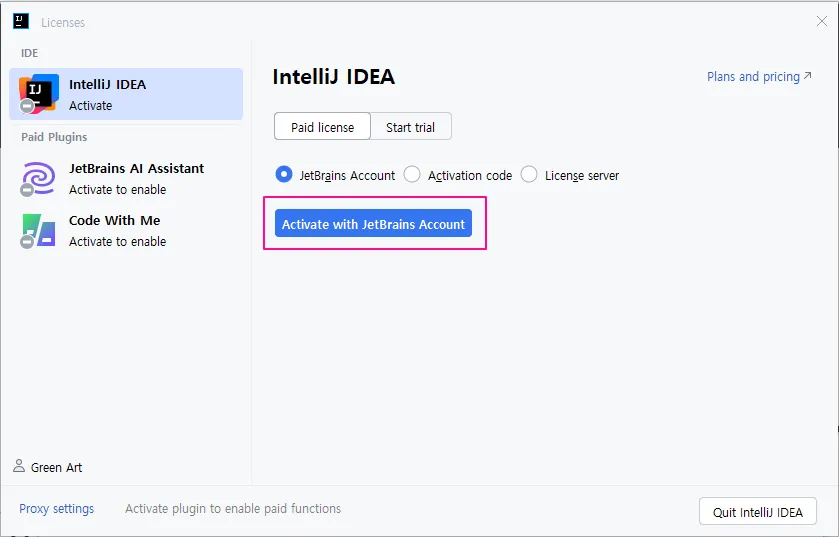Open Proxy settings link
The height and width of the screenshot is (537, 839).
pos(57,508)
